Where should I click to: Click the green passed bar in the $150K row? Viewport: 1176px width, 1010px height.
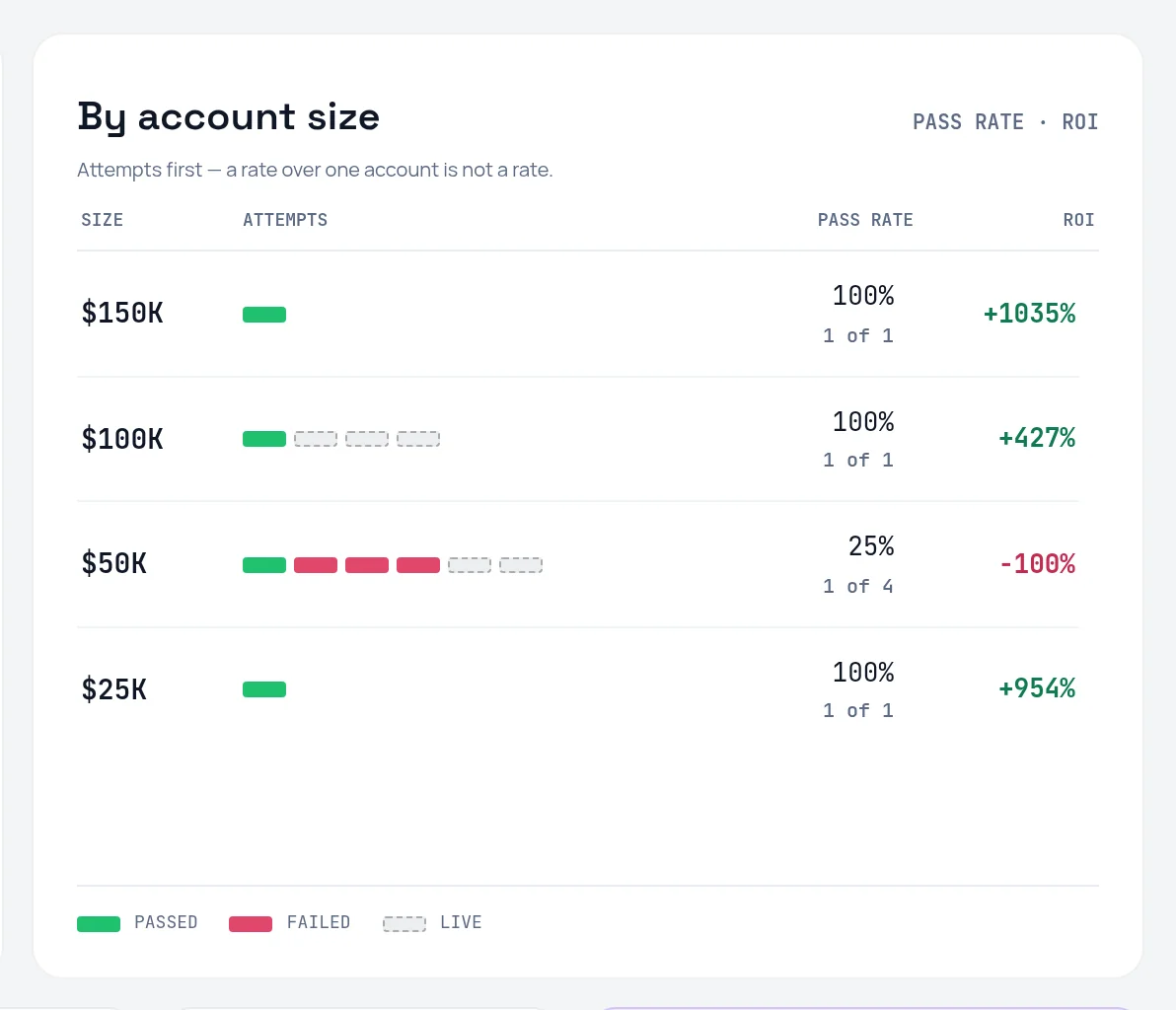pos(264,315)
